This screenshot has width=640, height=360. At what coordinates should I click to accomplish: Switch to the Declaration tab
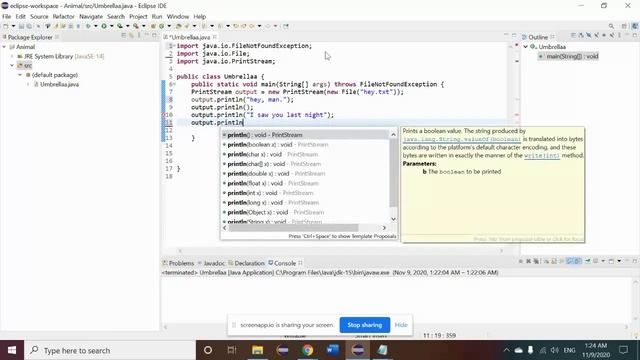coord(247,263)
